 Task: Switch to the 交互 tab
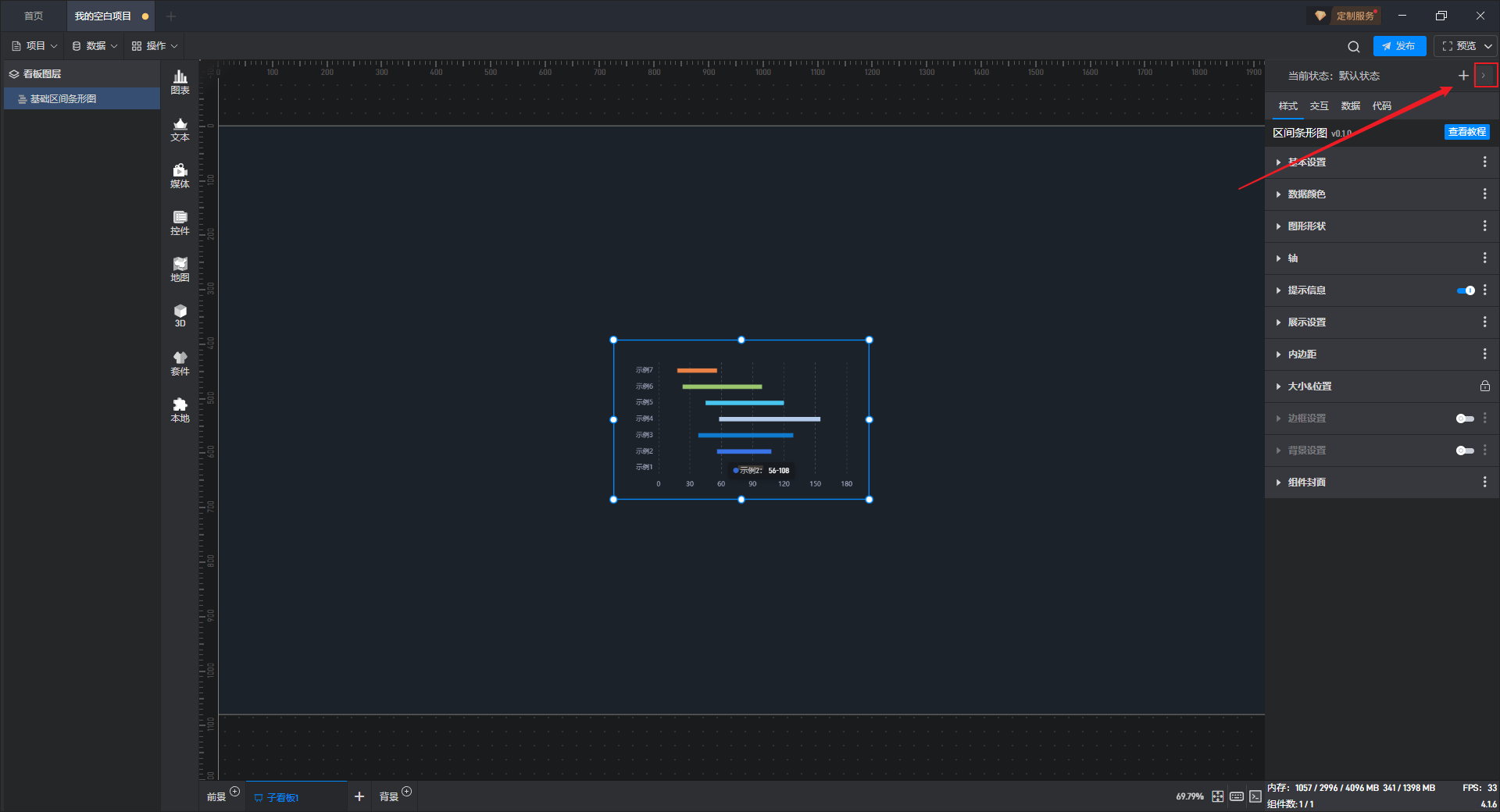(1319, 106)
